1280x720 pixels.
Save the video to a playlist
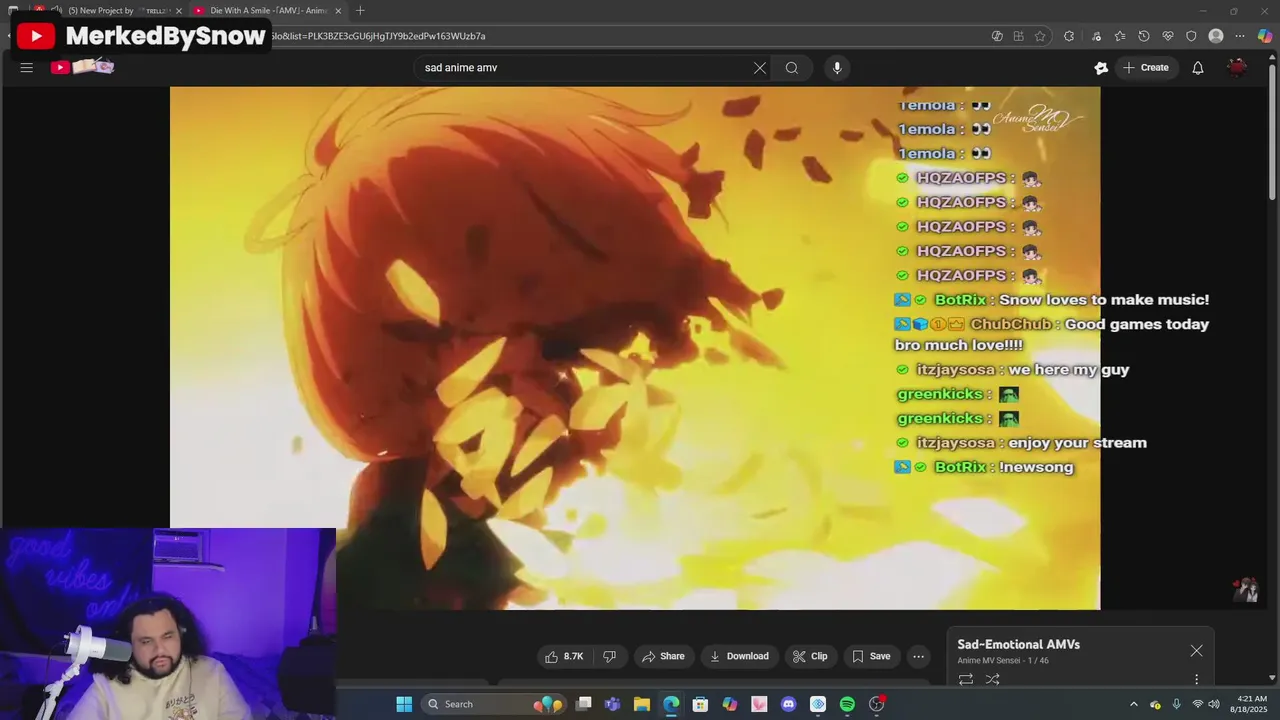point(871,656)
